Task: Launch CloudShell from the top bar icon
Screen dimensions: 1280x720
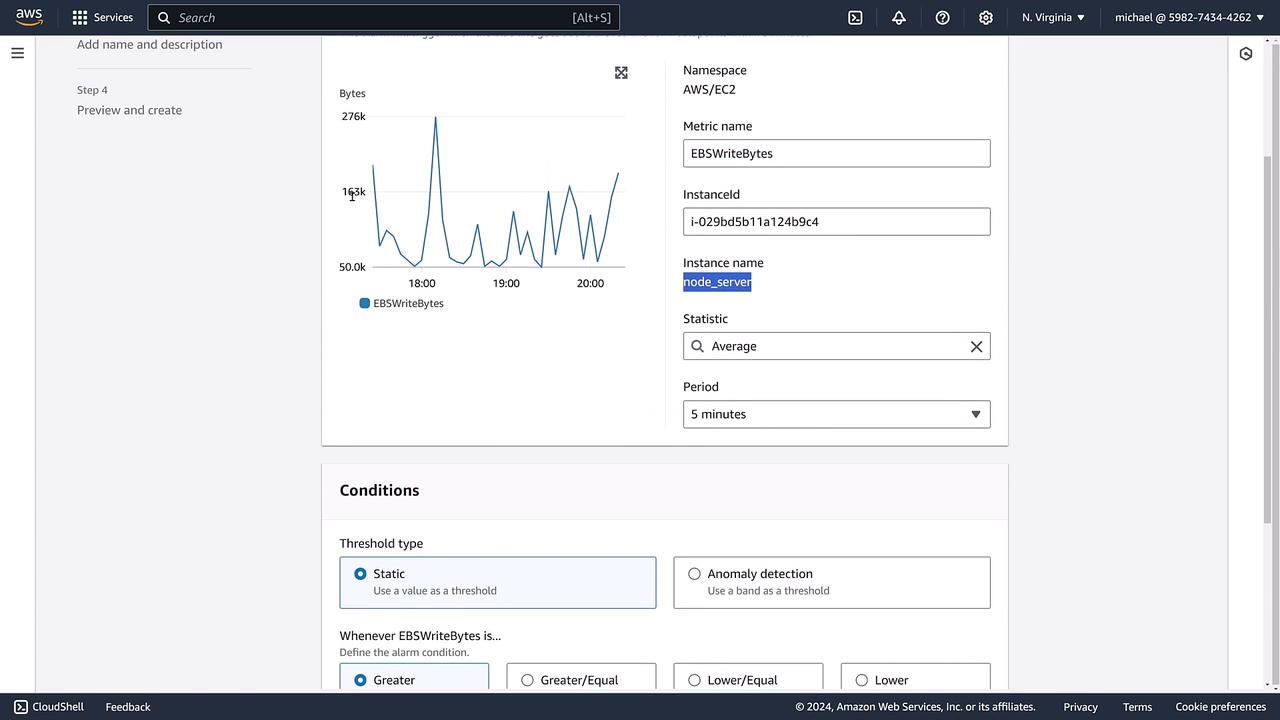Action: click(x=855, y=17)
